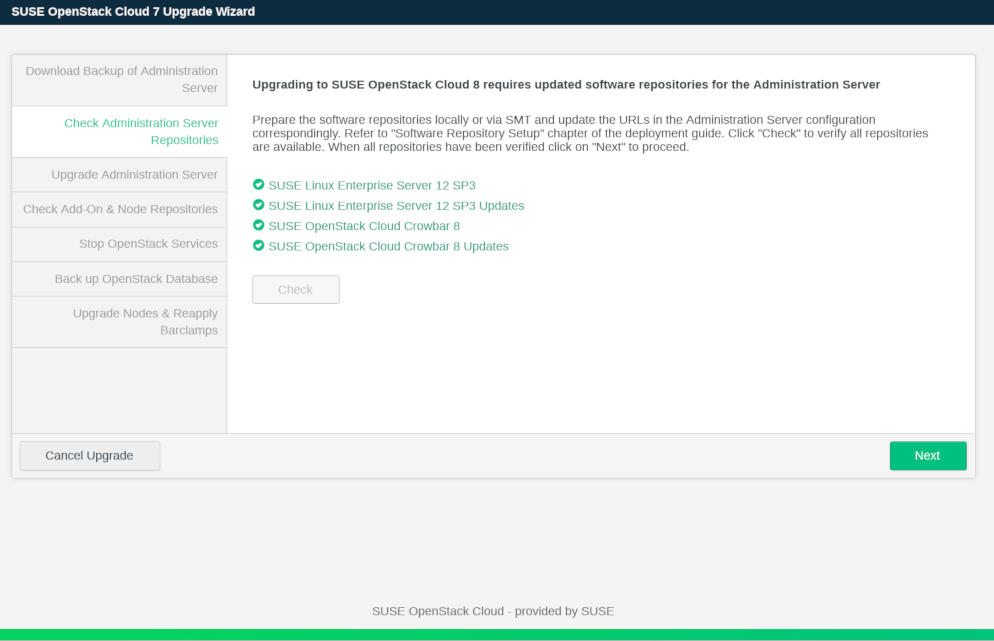
Task: Click the green checkmark beside SUSE Linux Enterprise Server 12 SP3
Action: point(259,185)
